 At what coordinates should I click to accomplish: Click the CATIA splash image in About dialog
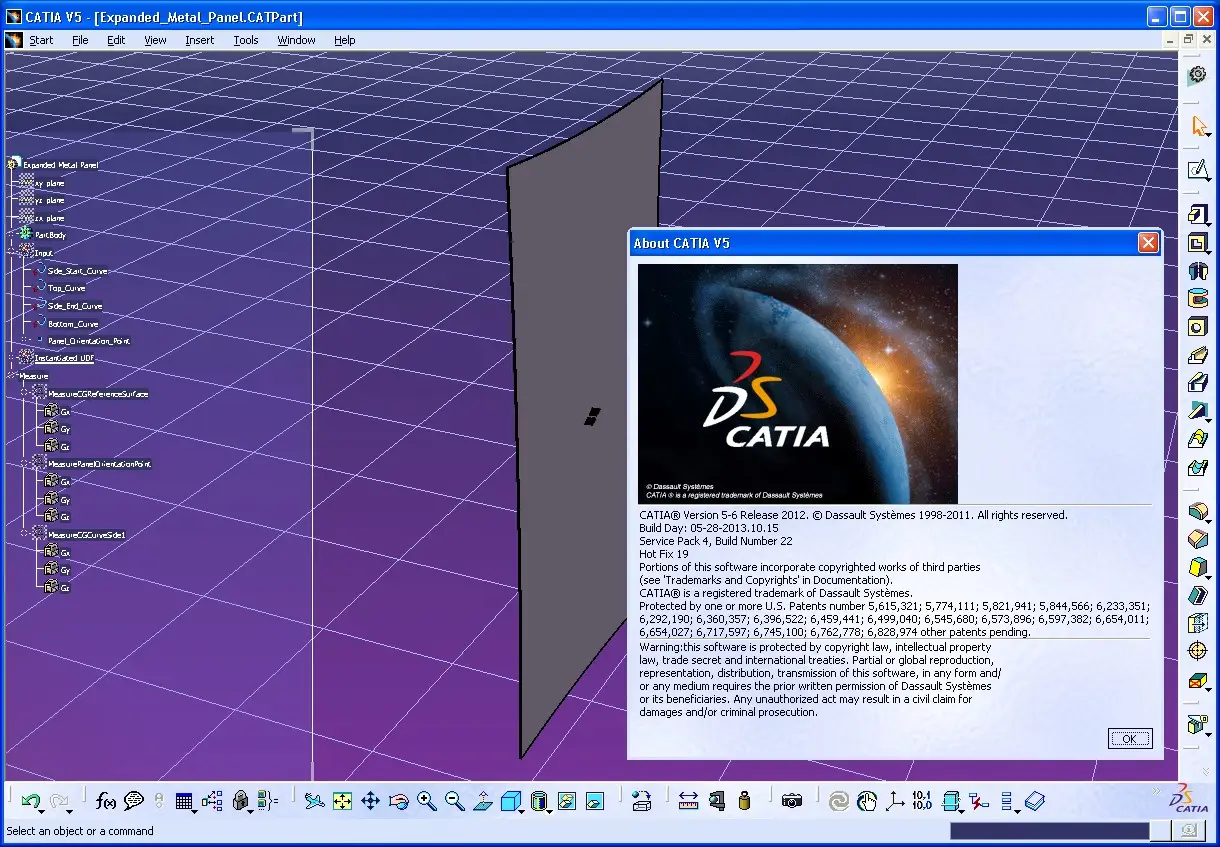[x=798, y=384]
